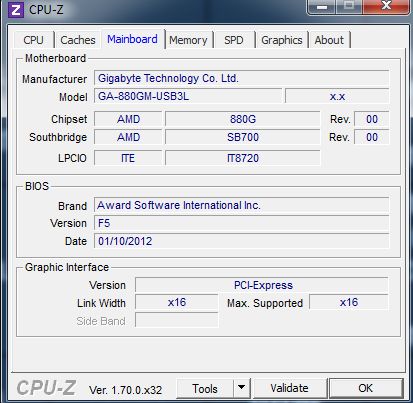Screen dimensions: 413x403
Task: Click the BIOS Version field F5
Action: (x=242, y=223)
